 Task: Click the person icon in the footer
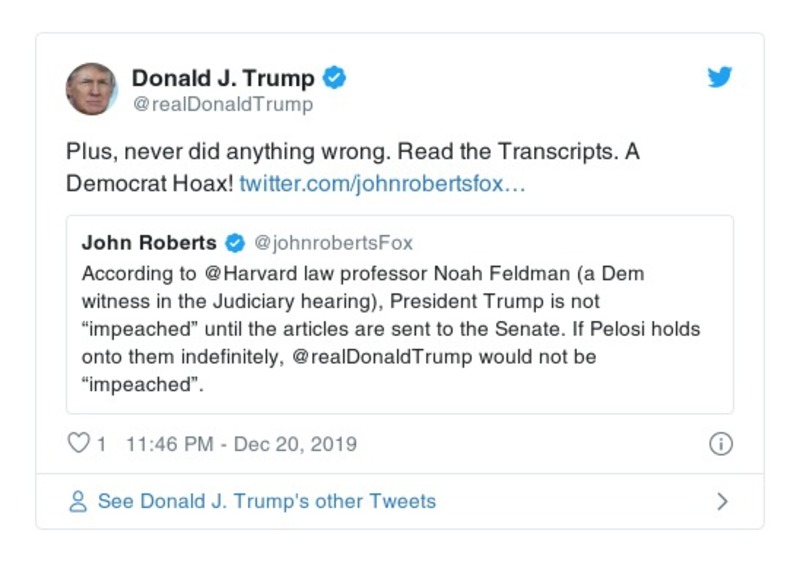[x=77, y=502]
